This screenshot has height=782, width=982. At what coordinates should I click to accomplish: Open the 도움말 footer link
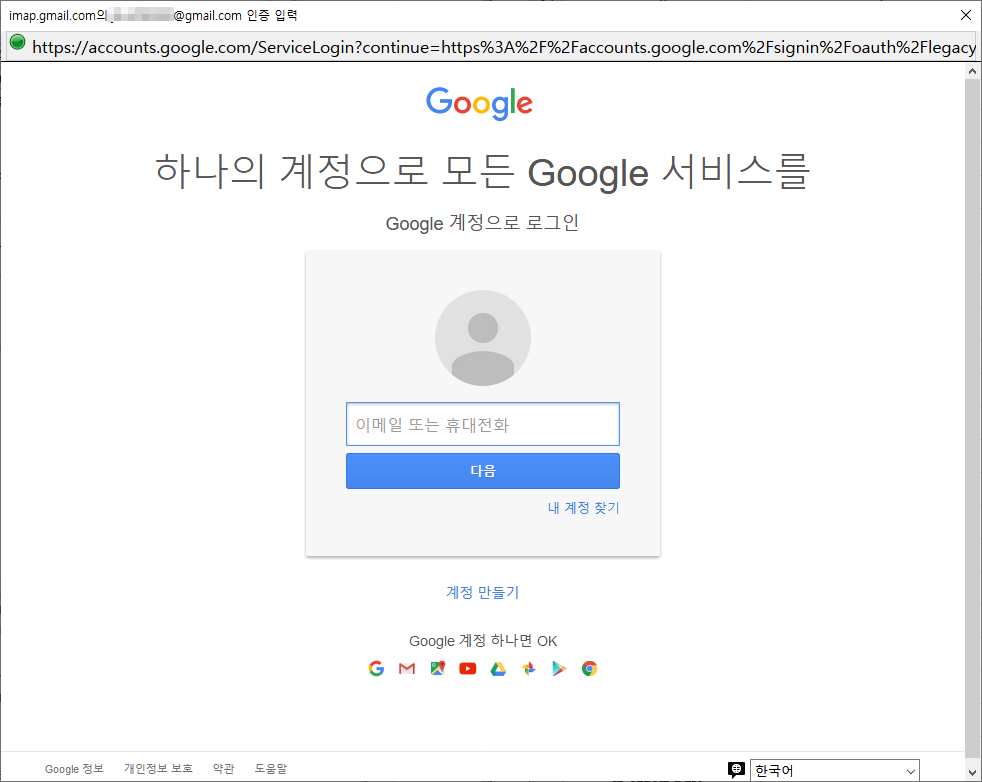click(x=271, y=769)
